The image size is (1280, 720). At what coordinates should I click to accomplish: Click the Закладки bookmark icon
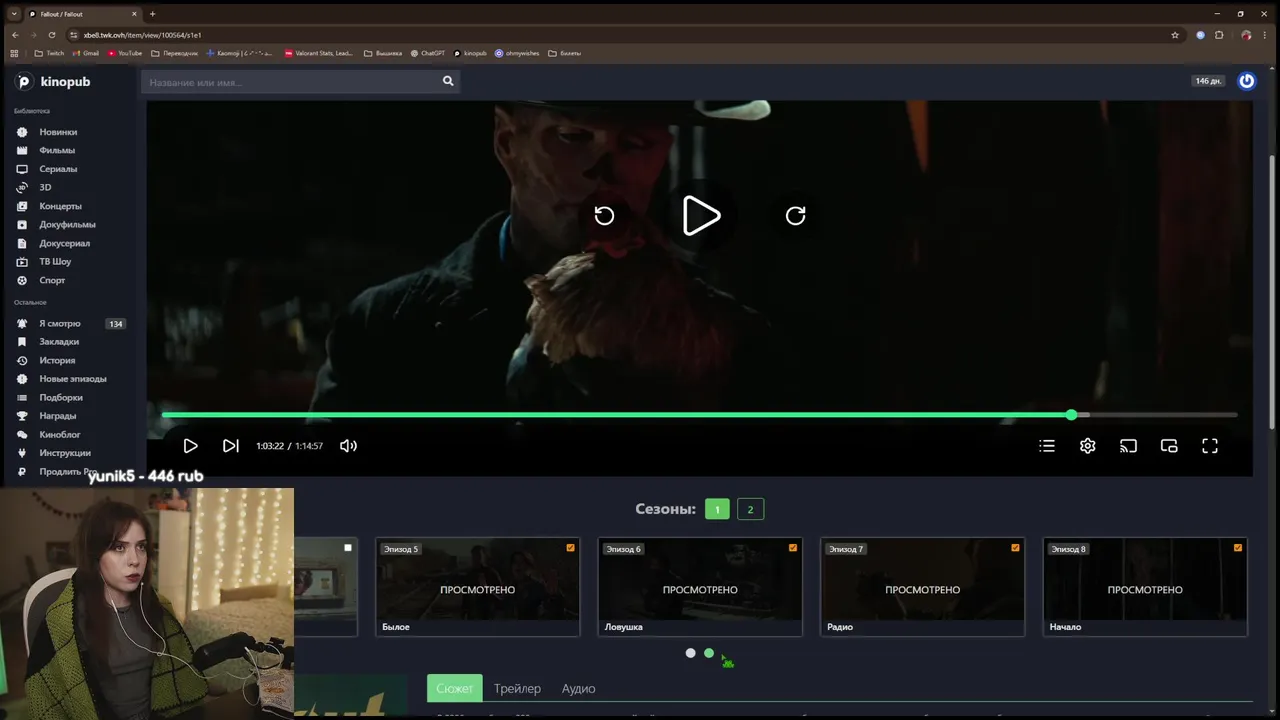tap(22, 342)
